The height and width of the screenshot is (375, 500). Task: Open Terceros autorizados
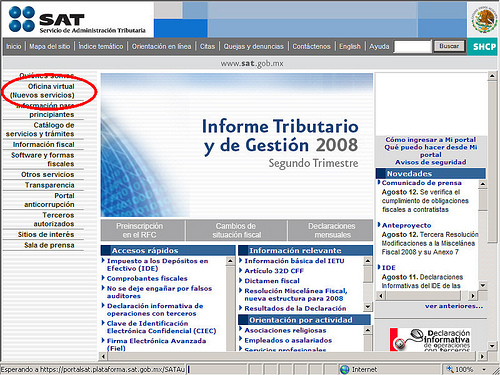(x=53, y=219)
